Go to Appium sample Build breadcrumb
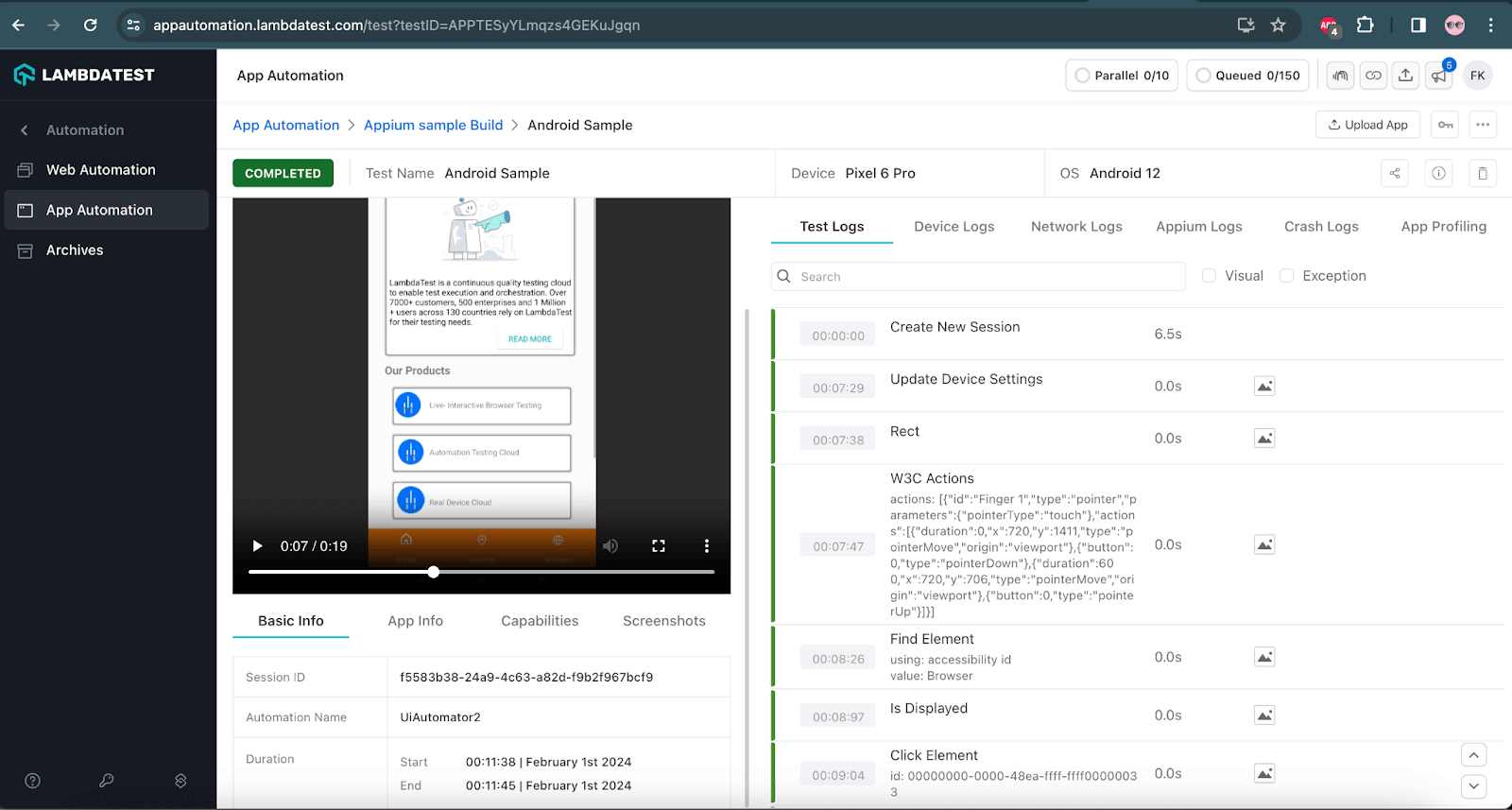Image resolution: width=1512 pixels, height=810 pixels. (433, 125)
